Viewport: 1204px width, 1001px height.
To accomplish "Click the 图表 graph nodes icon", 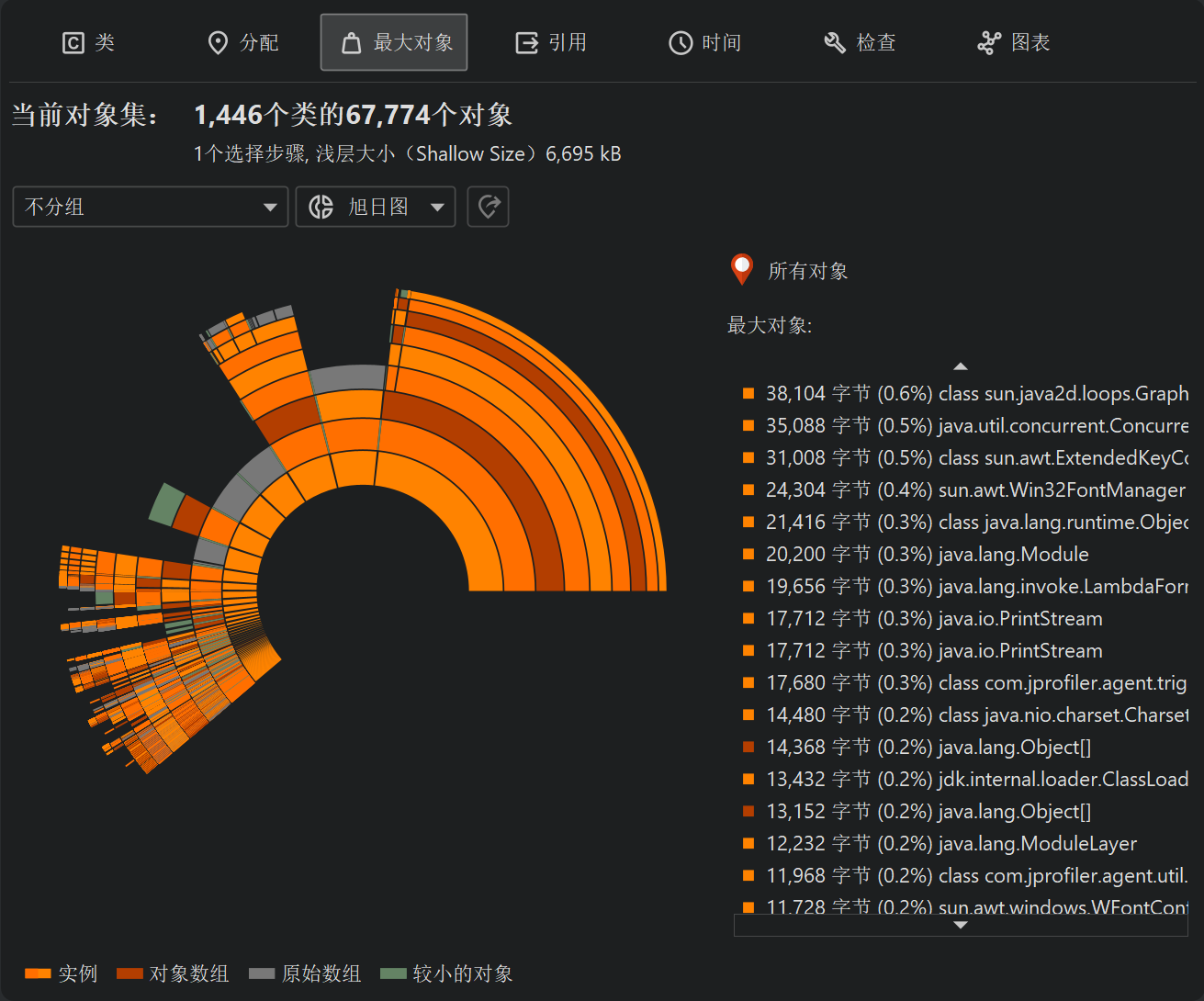I will click(989, 43).
